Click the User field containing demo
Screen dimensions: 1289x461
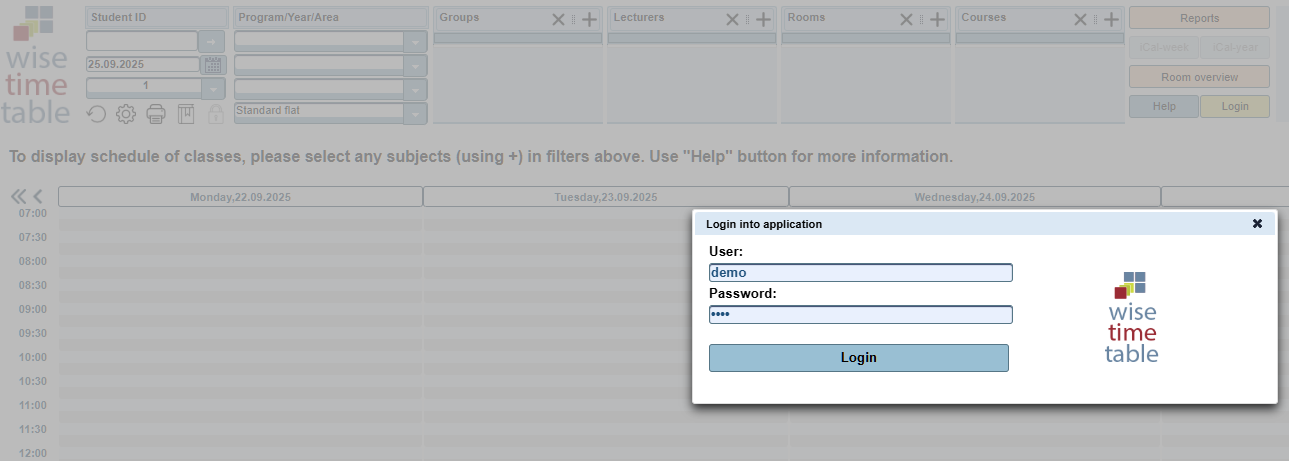tap(860, 272)
